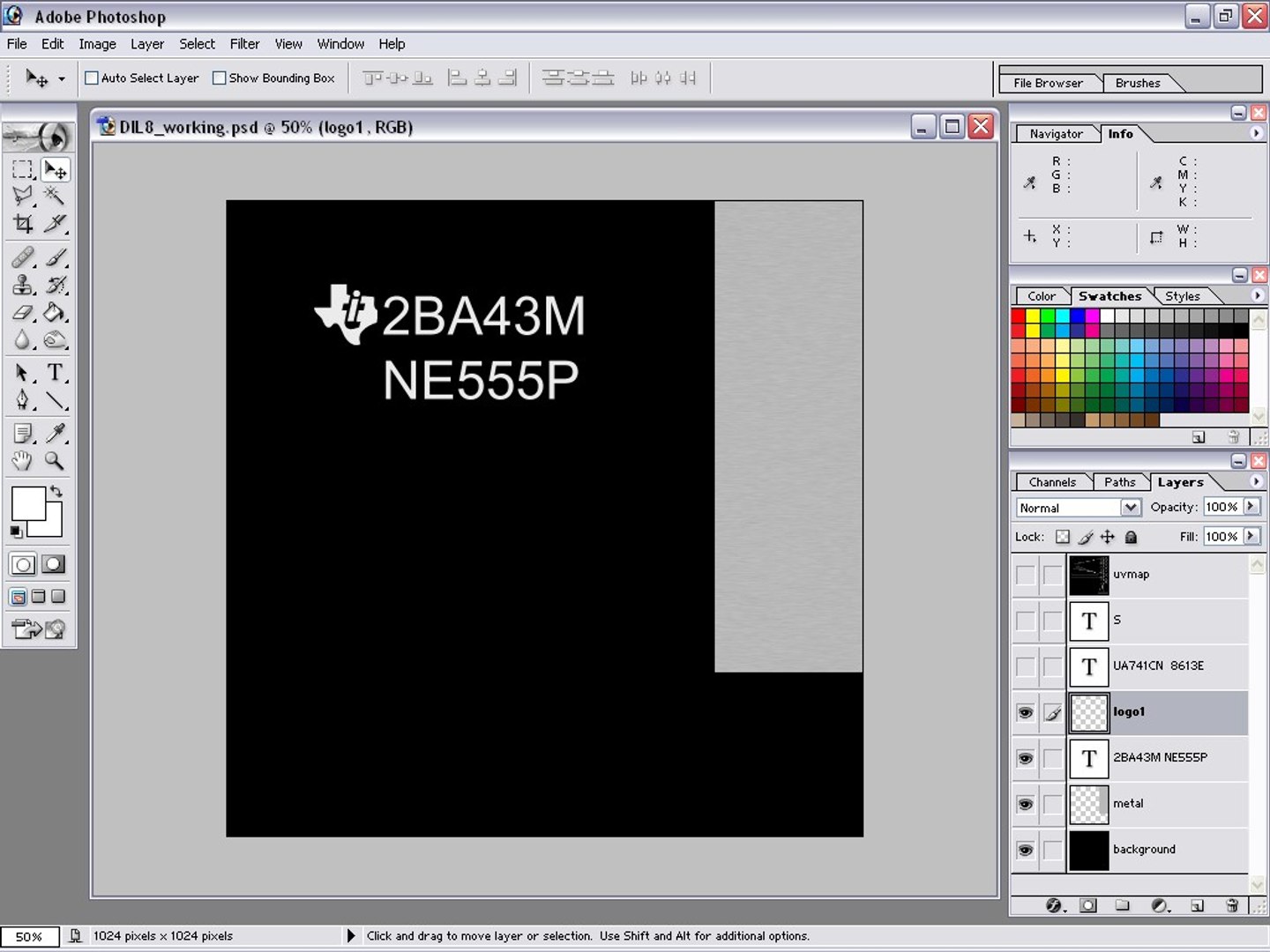Viewport: 1270px width, 952px height.
Task: Pick the pure red swatch
Action: pyautogui.click(x=1019, y=316)
